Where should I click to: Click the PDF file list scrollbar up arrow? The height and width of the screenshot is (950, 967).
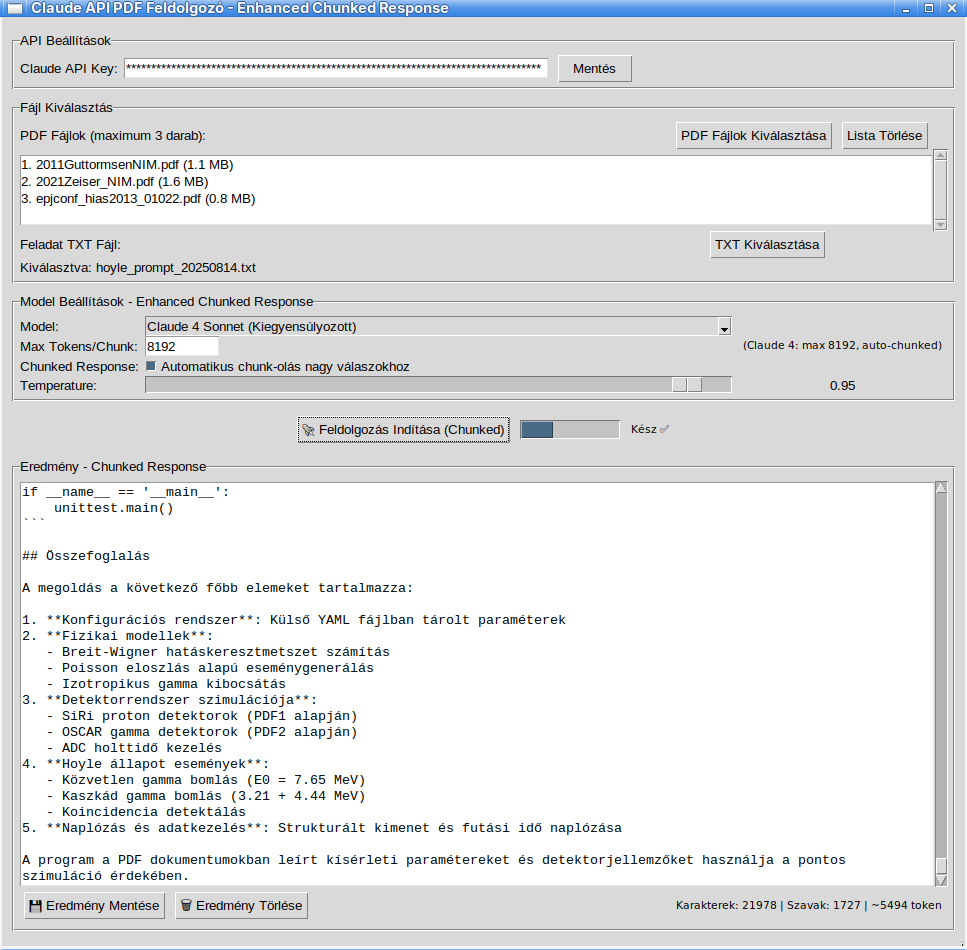tap(940, 155)
